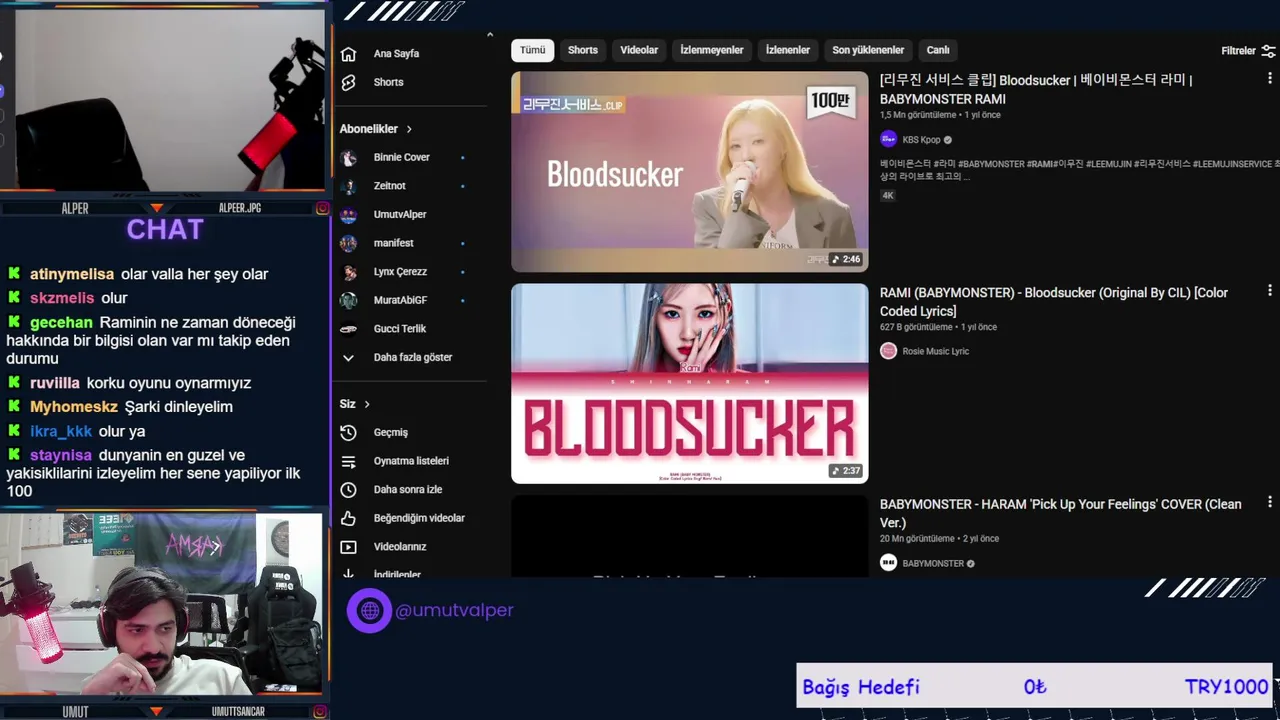The image size is (1280, 720).
Task: Open İndirilenler download icon
Action: (348, 574)
